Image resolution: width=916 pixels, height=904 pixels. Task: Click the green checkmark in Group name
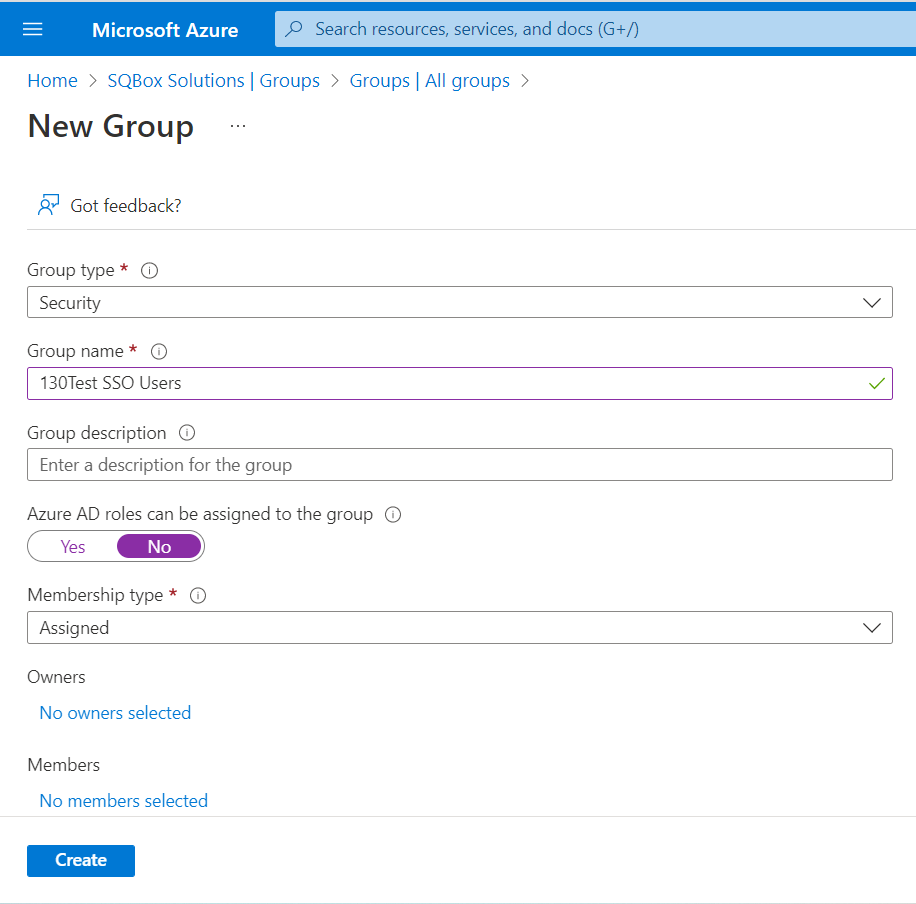[876, 383]
